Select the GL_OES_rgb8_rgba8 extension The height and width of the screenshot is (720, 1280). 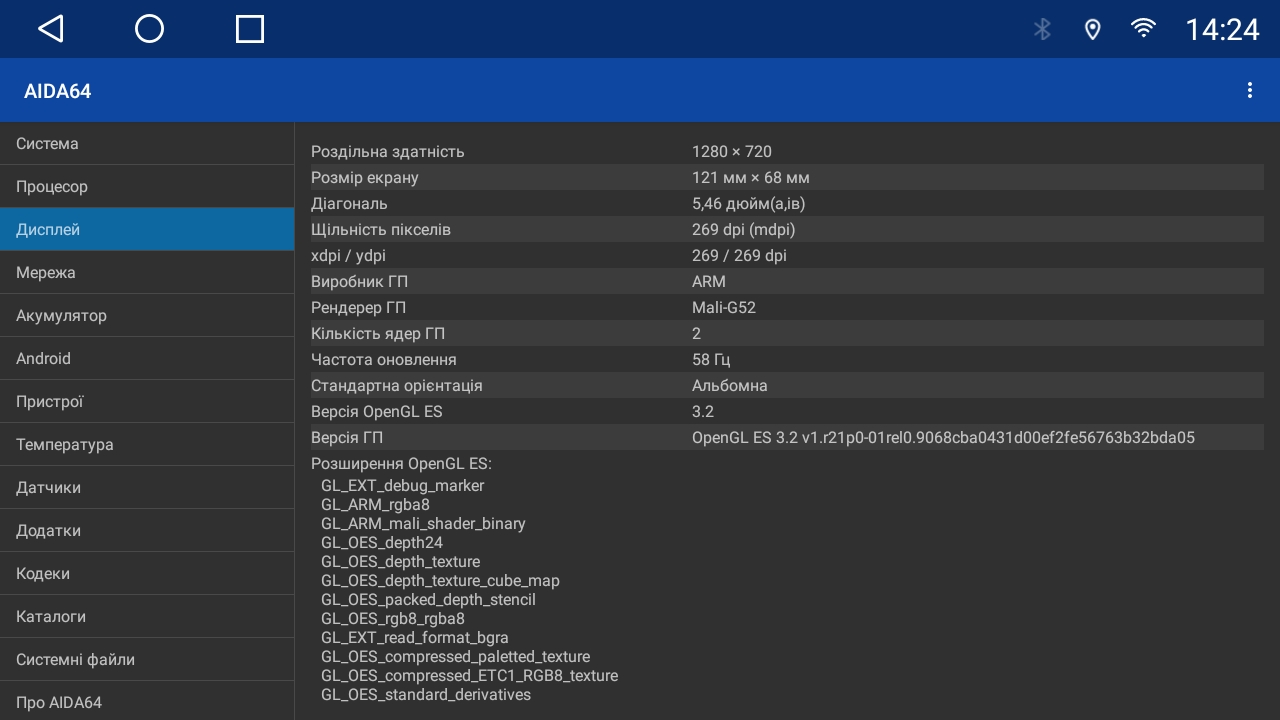(x=393, y=619)
